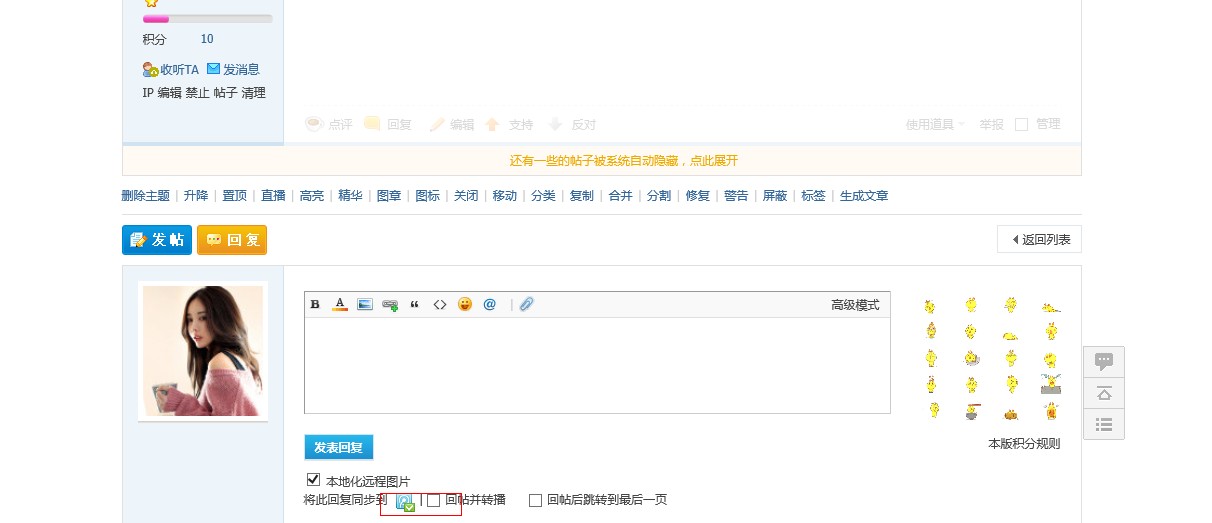Sync reply via Tencent Weibo icon
The height and width of the screenshot is (523, 1212).
point(405,503)
